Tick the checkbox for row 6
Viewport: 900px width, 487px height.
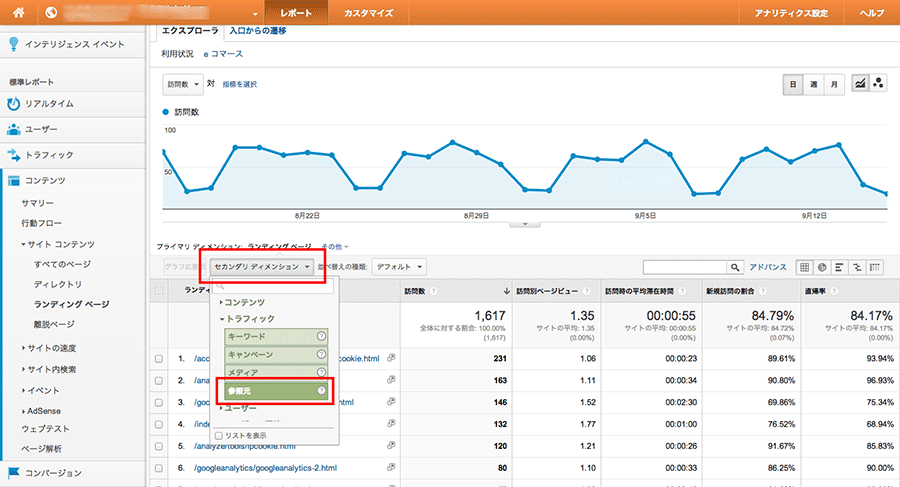pyautogui.click(x=159, y=467)
